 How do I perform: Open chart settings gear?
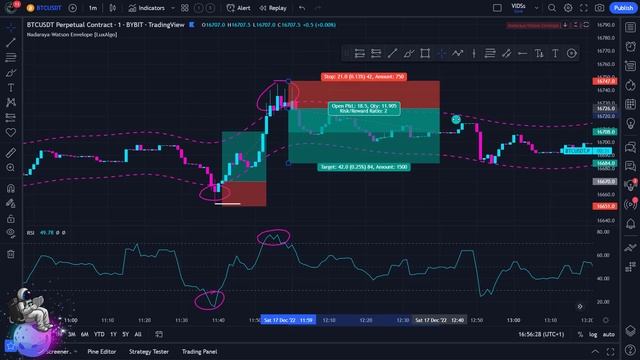click(568, 8)
